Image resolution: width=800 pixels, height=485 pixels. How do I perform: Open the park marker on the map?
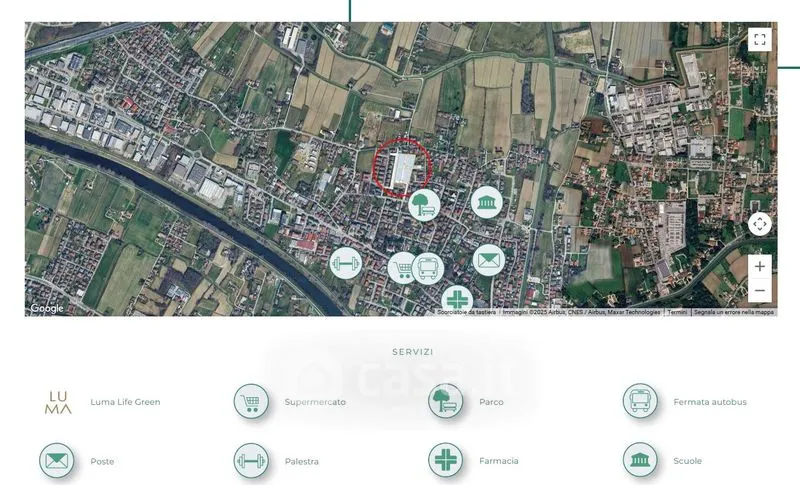click(424, 205)
